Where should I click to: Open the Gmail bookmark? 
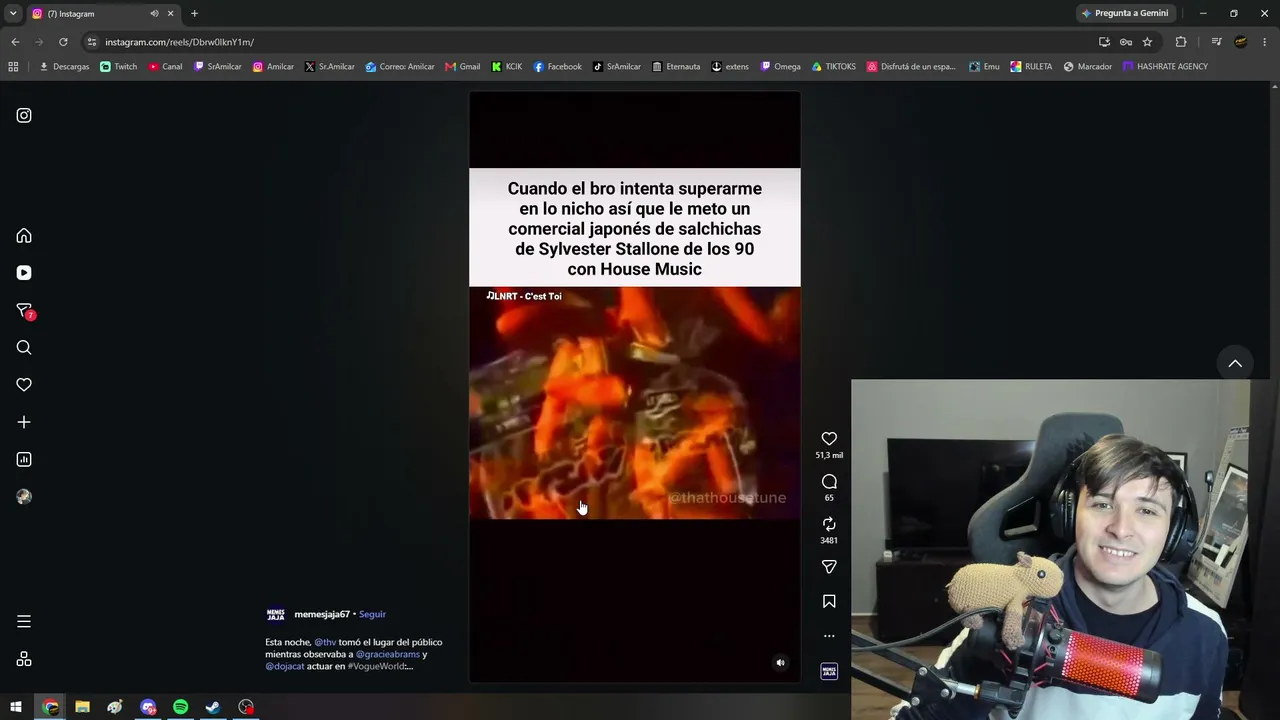(x=463, y=67)
